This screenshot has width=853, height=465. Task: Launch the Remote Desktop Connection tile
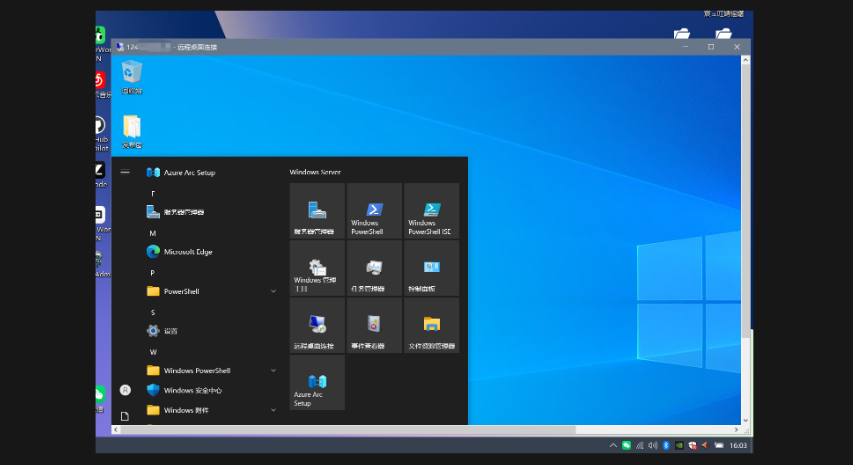tap(317, 325)
